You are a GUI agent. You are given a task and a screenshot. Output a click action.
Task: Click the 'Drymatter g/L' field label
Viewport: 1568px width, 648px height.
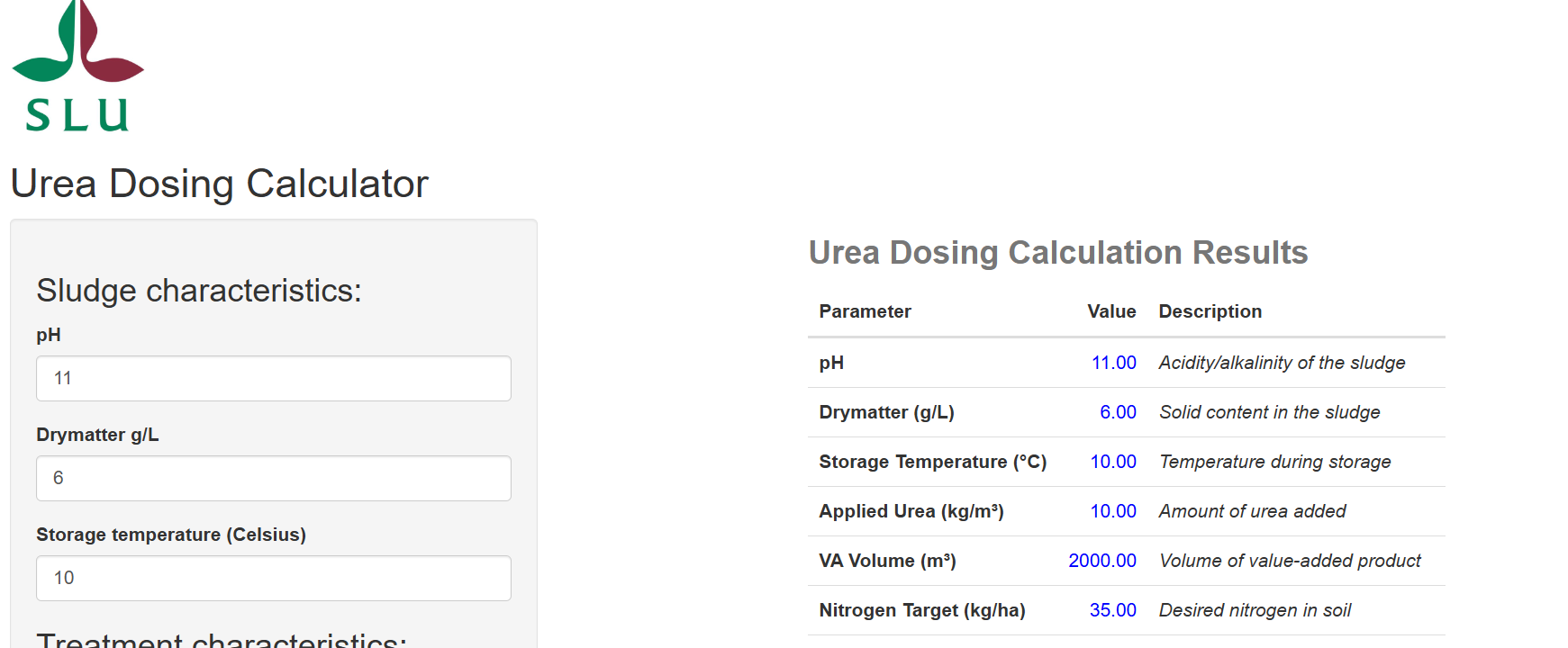pos(97,435)
